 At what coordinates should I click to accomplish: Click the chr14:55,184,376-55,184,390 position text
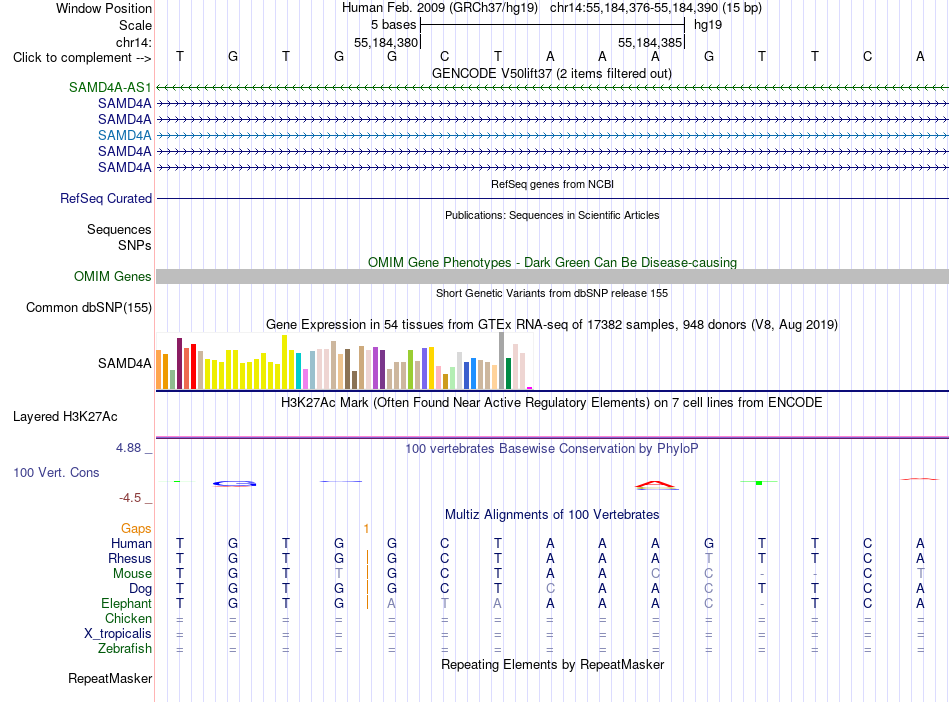click(656, 8)
